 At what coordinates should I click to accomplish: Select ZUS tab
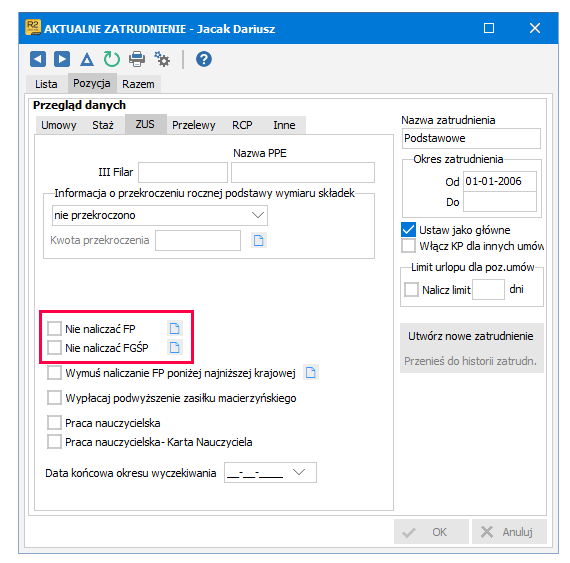pyautogui.click(x=145, y=124)
